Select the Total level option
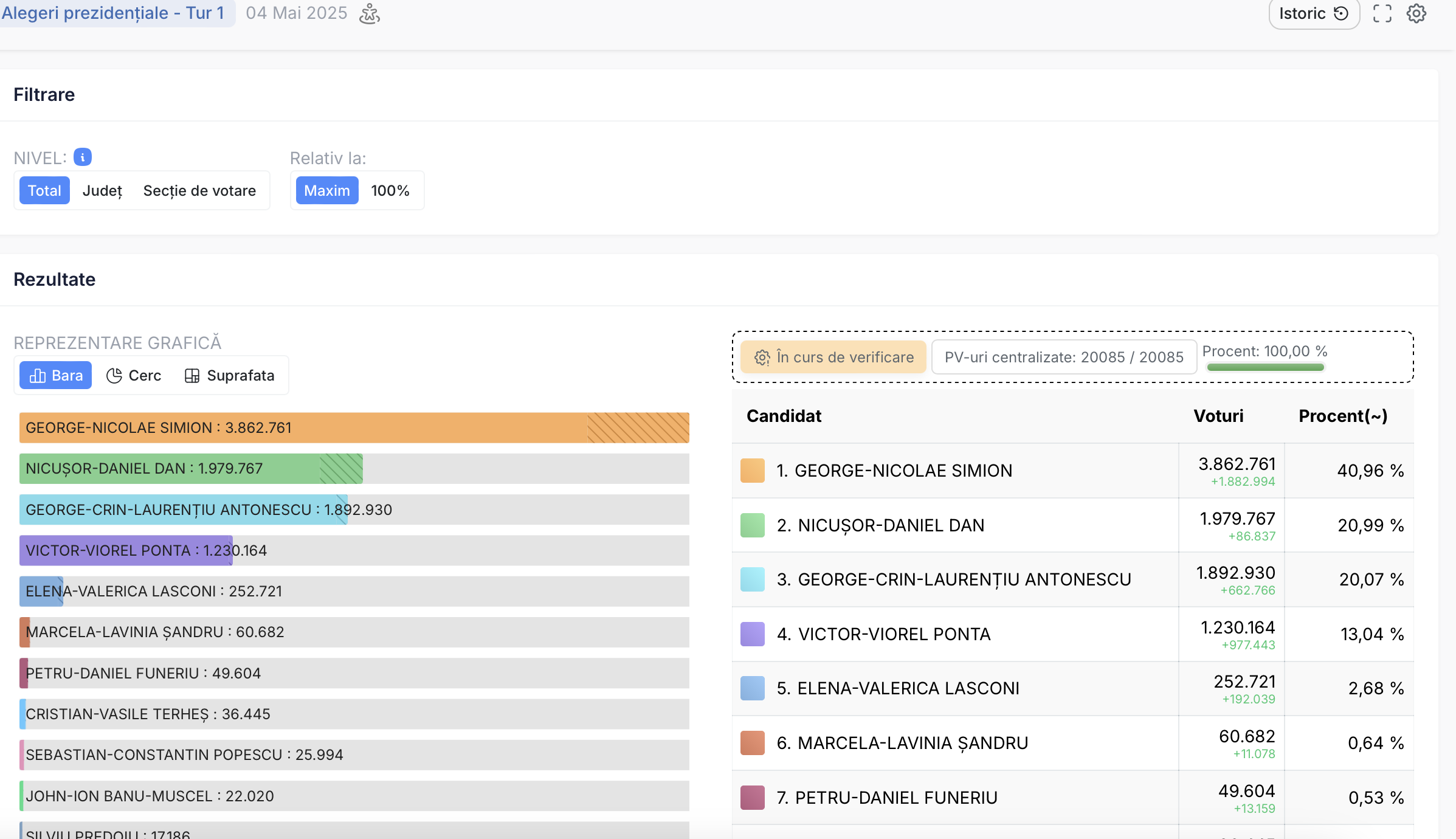Screen dimensions: 1456x839 pos(44,191)
